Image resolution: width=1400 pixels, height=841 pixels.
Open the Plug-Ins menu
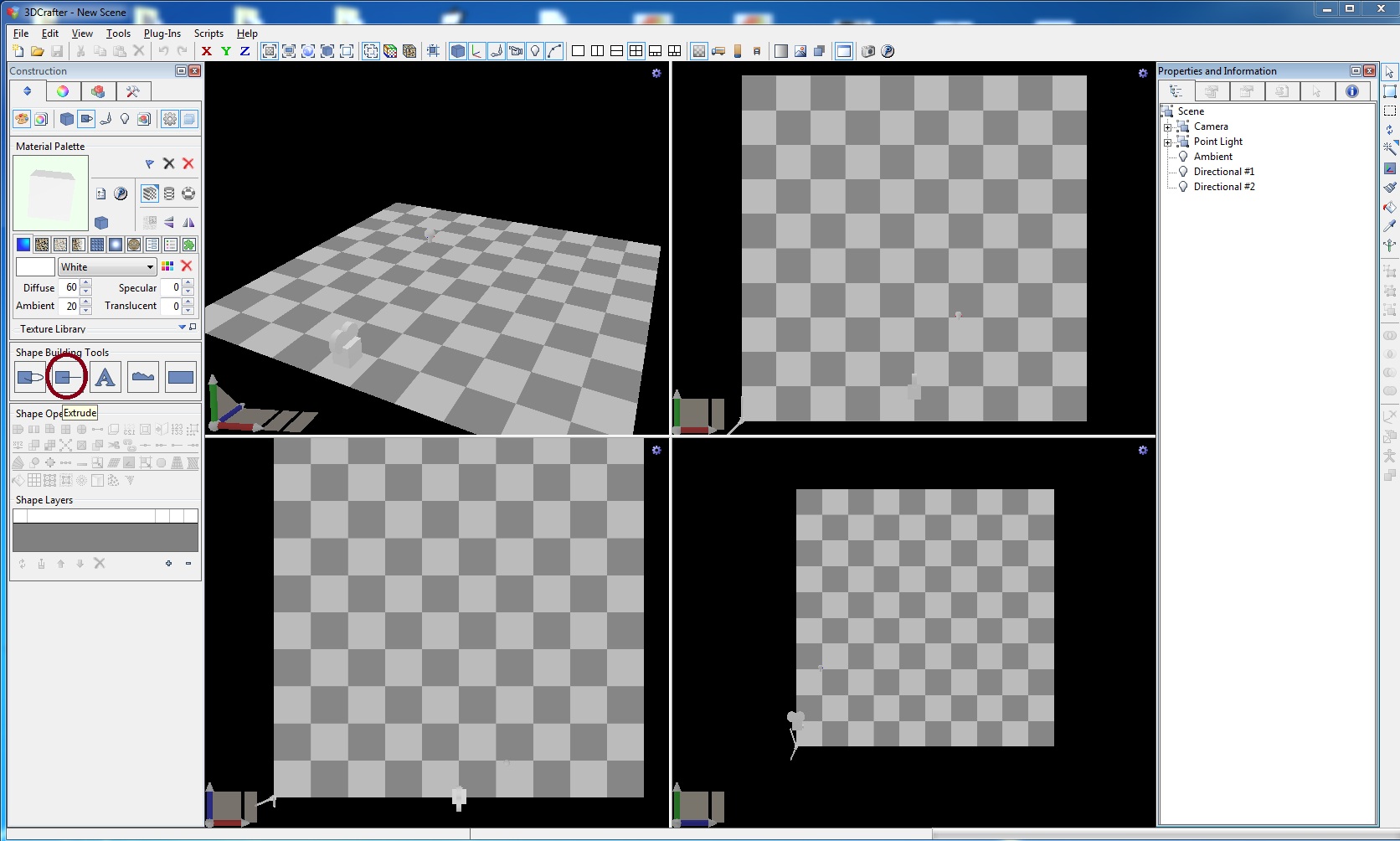pos(162,34)
